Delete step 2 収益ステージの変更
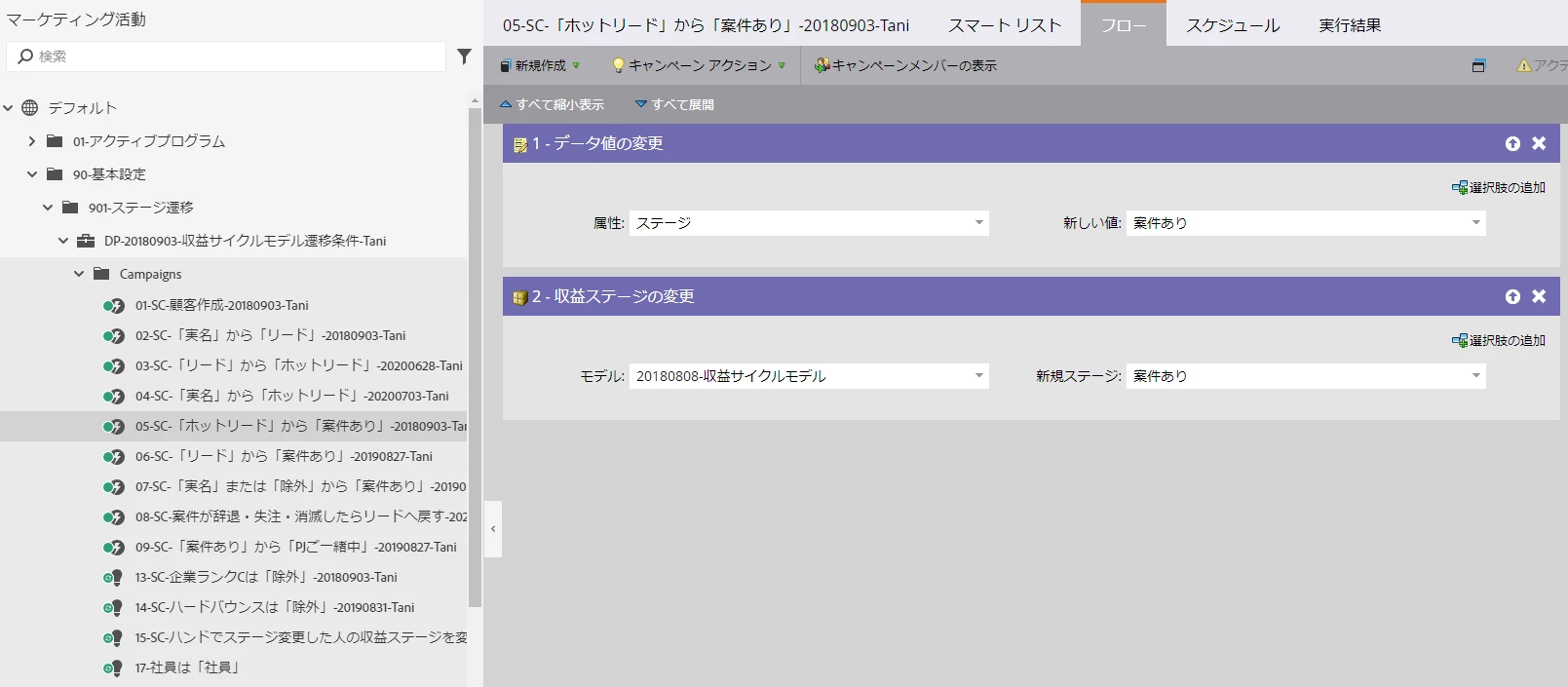 (x=1539, y=296)
